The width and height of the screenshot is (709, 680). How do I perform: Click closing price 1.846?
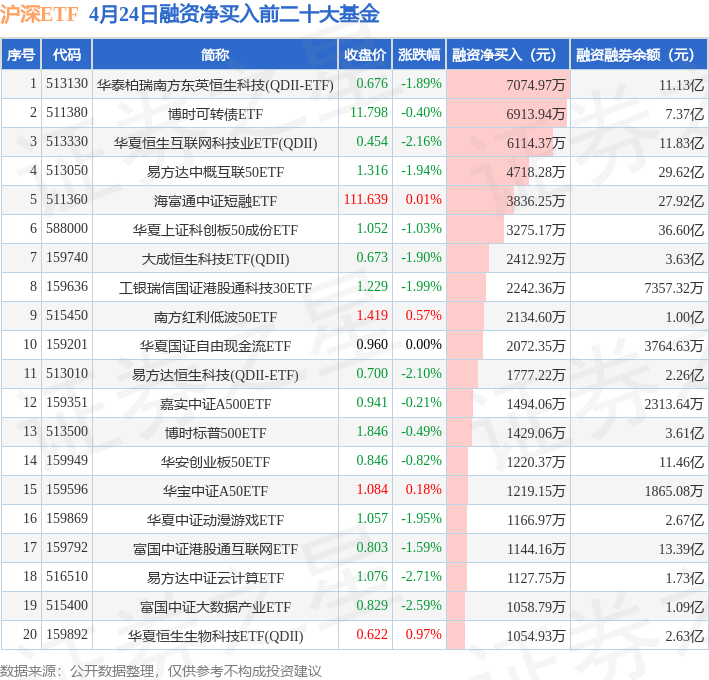tap(372, 431)
